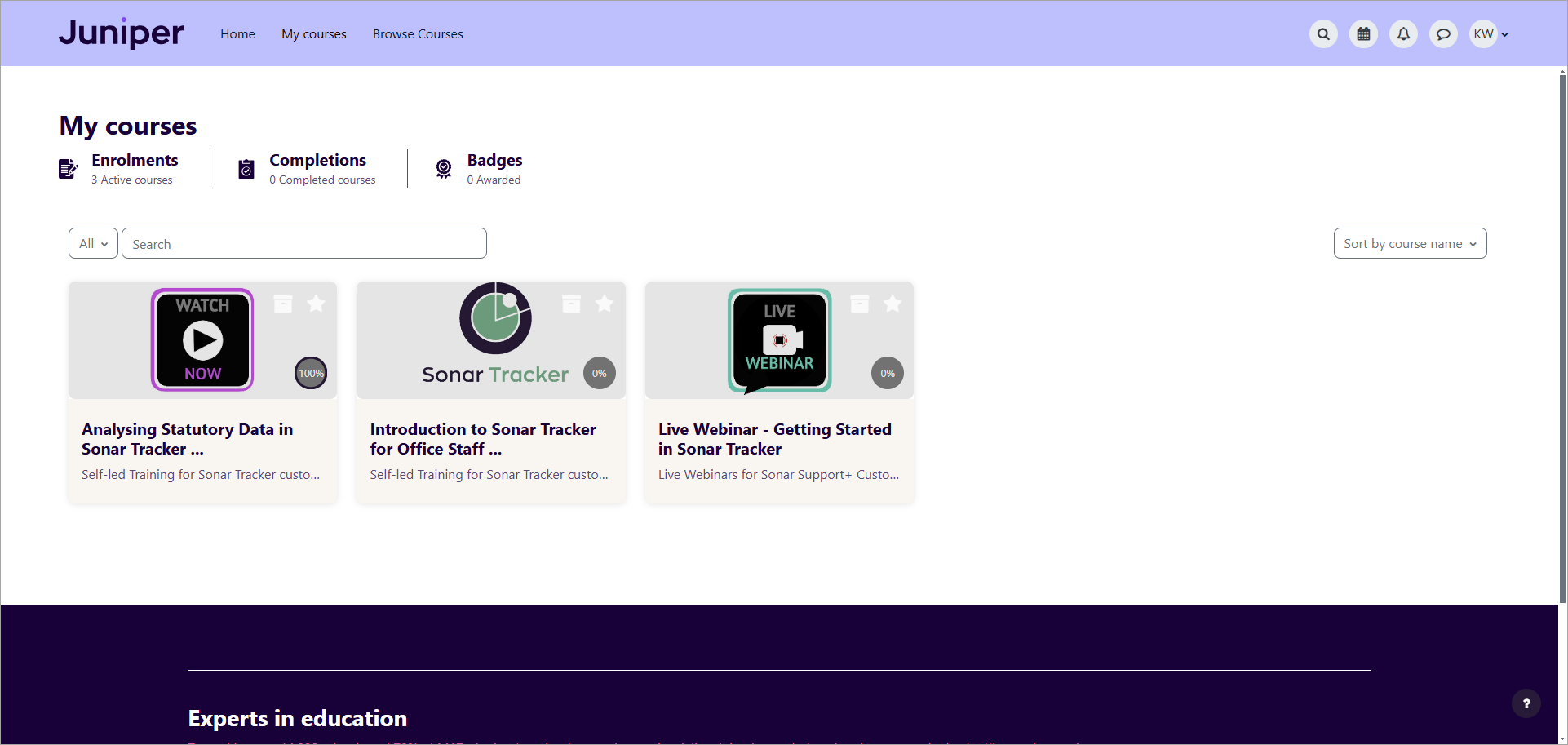This screenshot has width=1568, height=745.
Task: Open the notifications bell
Action: [x=1403, y=34]
